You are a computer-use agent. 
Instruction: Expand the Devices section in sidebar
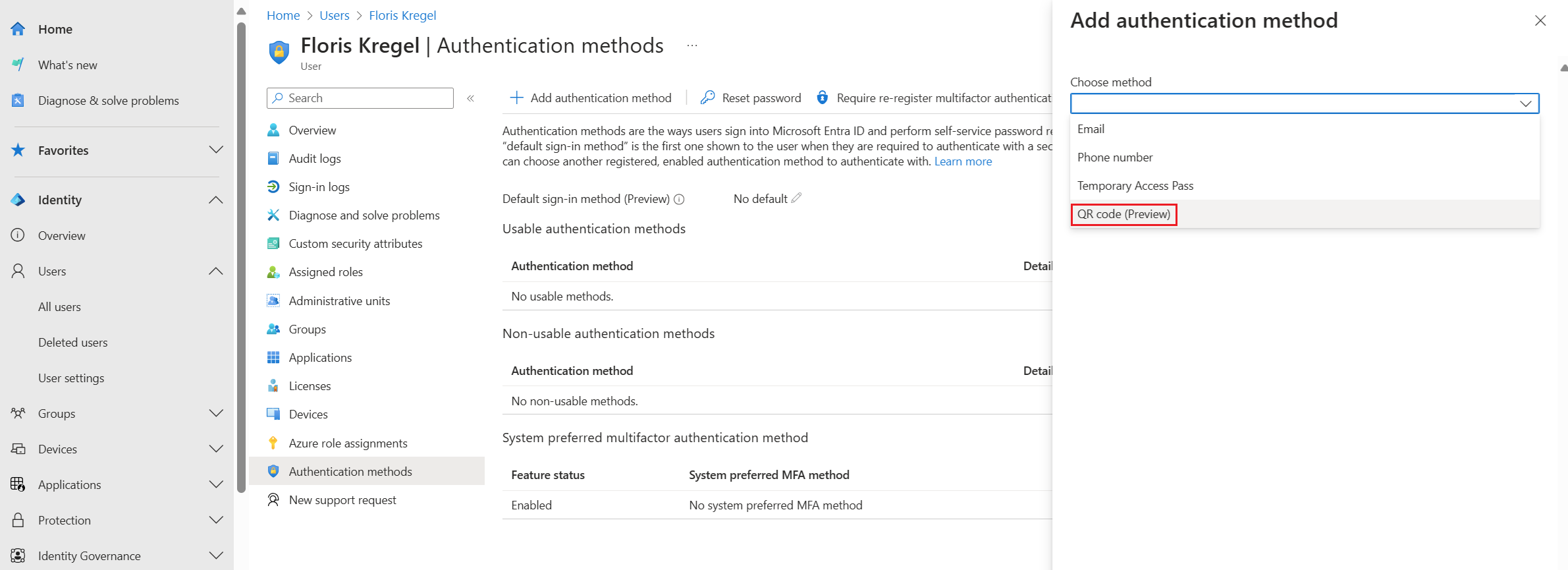point(216,449)
